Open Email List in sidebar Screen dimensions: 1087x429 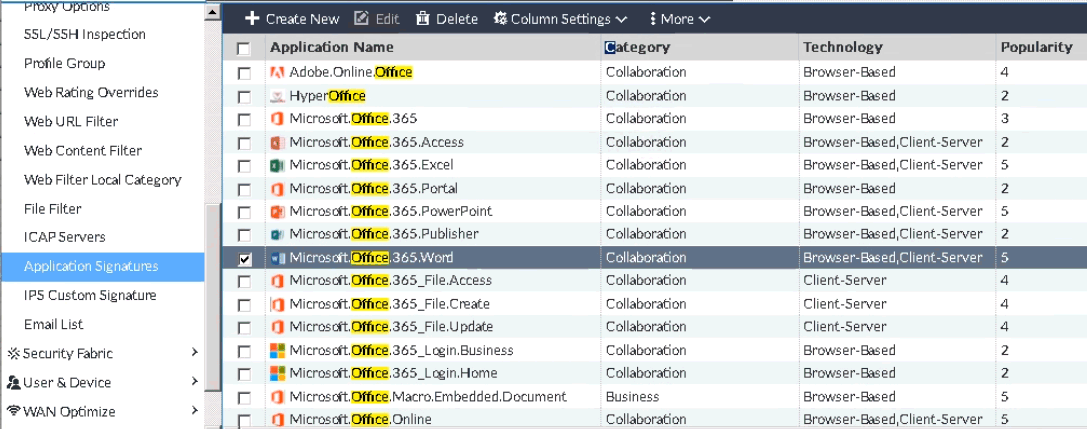tap(53, 324)
